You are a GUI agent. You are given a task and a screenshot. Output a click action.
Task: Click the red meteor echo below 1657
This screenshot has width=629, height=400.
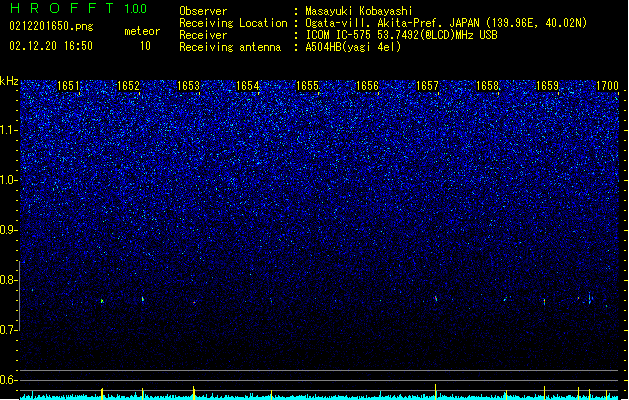point(436,298)
